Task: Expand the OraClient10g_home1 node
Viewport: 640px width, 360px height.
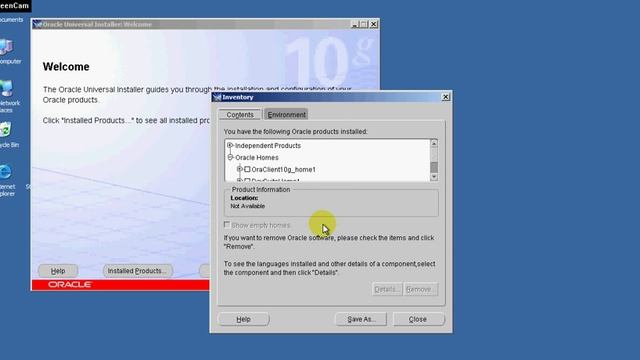Action: (x=240, y=169)
